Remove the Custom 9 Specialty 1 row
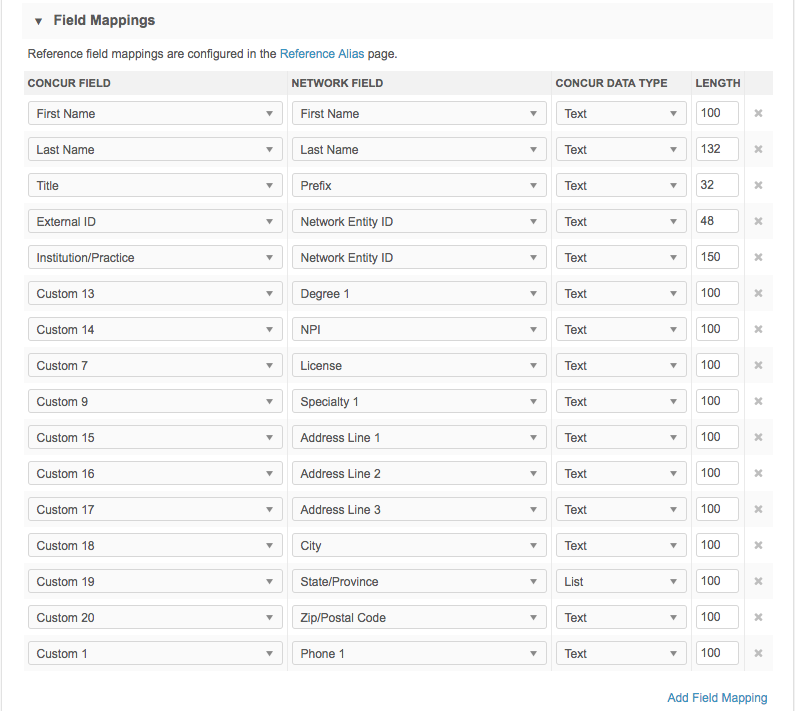The height and width of the screenshot is (711, 795). pos(758,402)
